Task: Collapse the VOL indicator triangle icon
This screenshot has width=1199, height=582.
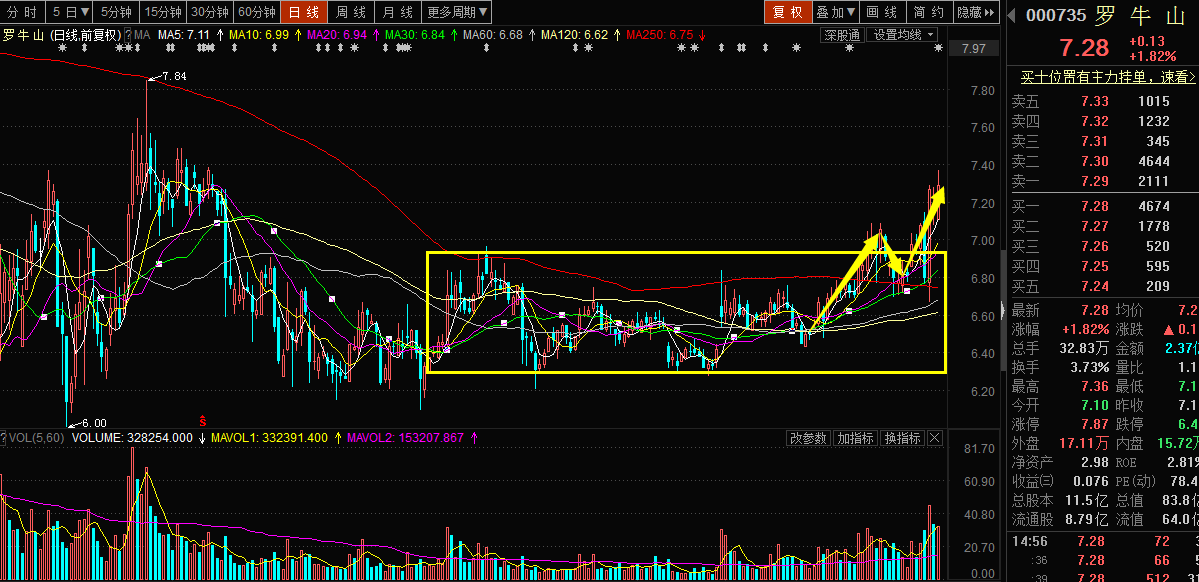Action: 4,438
